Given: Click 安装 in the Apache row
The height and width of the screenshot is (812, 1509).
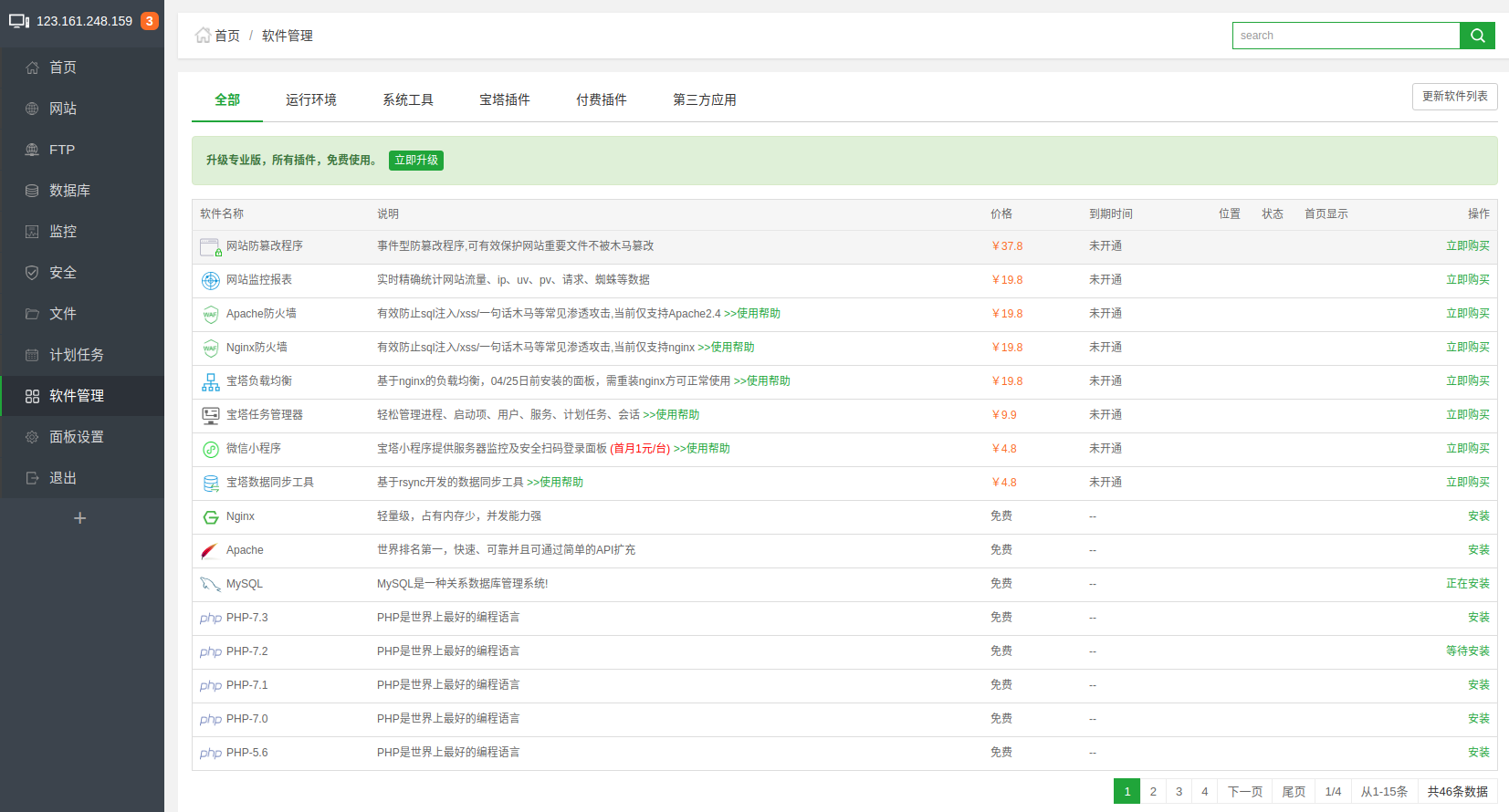Looking at the screenshot, I should (x=1479, y=550).
